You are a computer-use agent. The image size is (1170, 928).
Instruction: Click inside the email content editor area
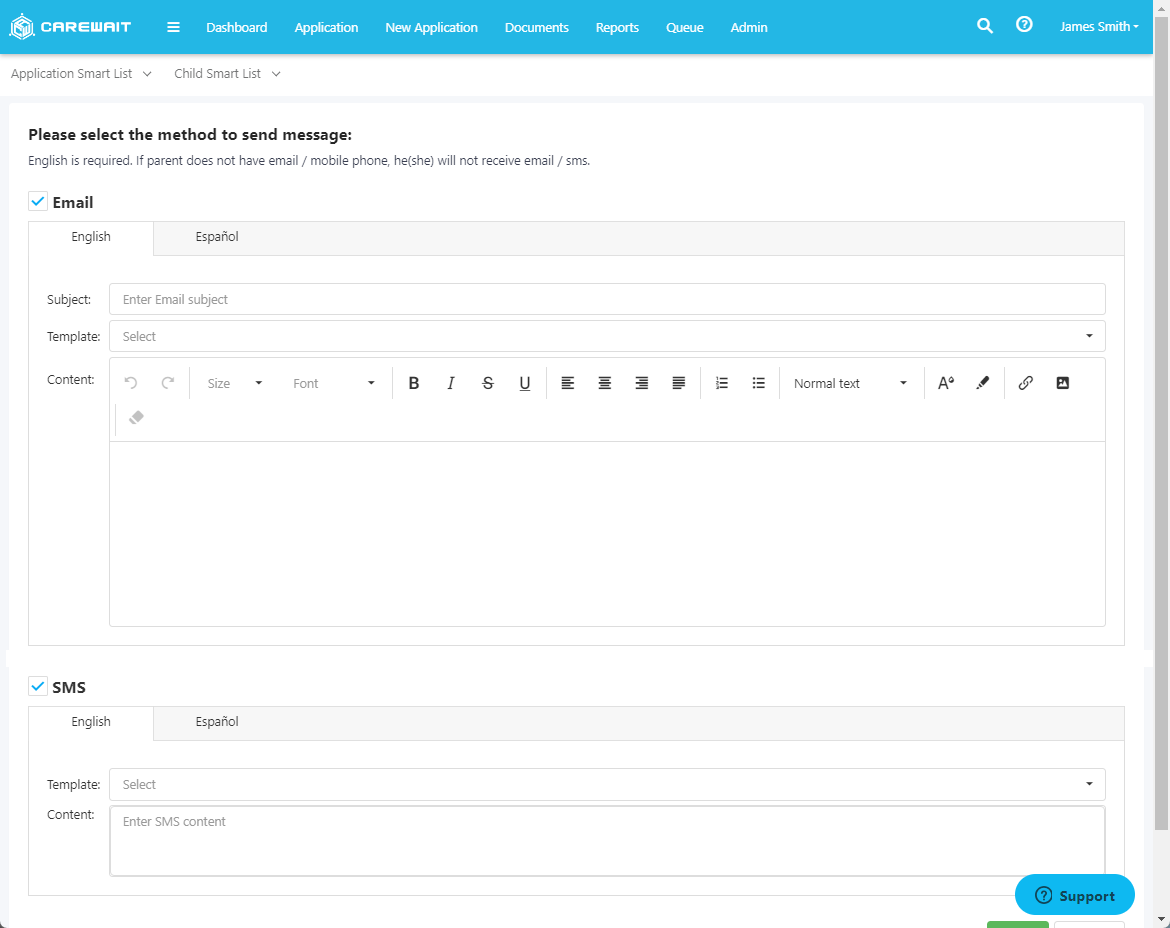(607, 534)
